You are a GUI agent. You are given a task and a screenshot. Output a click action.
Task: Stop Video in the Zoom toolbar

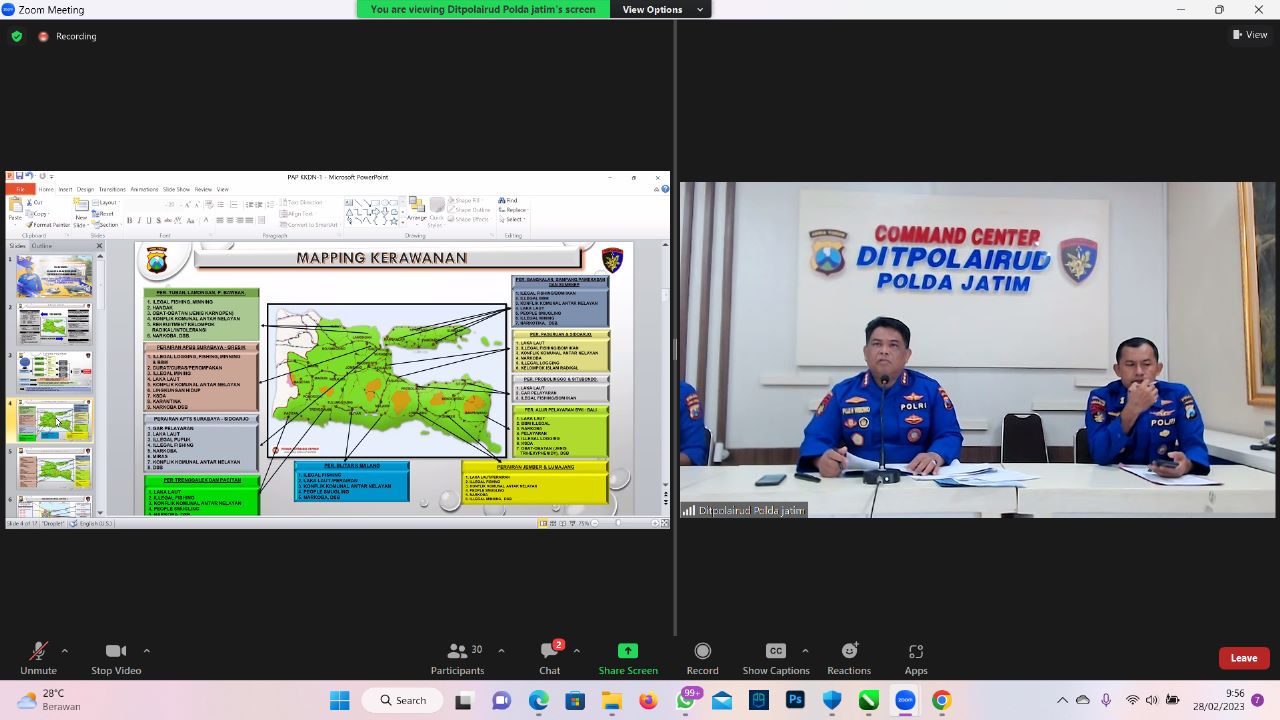pos(116,657)
